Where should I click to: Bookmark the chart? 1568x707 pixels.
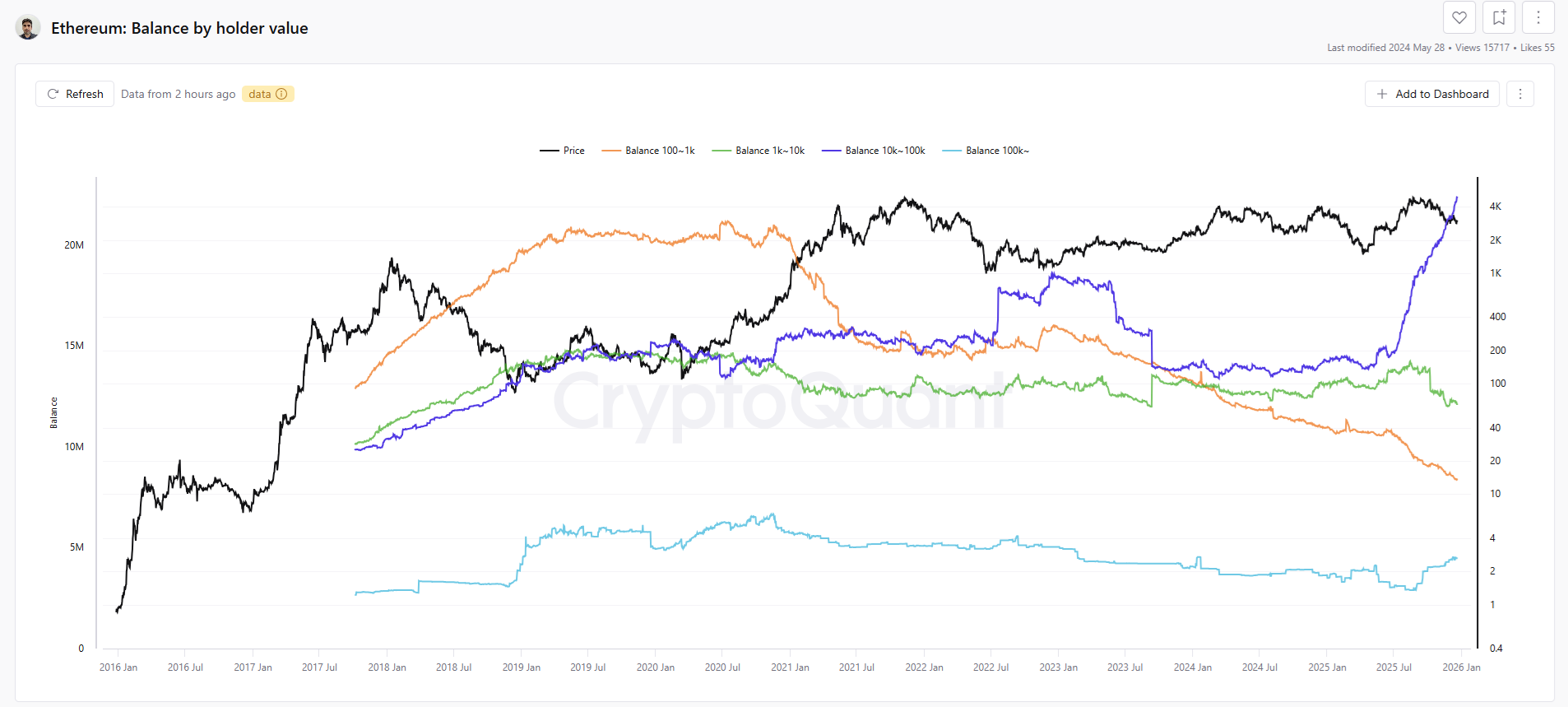1498,17
